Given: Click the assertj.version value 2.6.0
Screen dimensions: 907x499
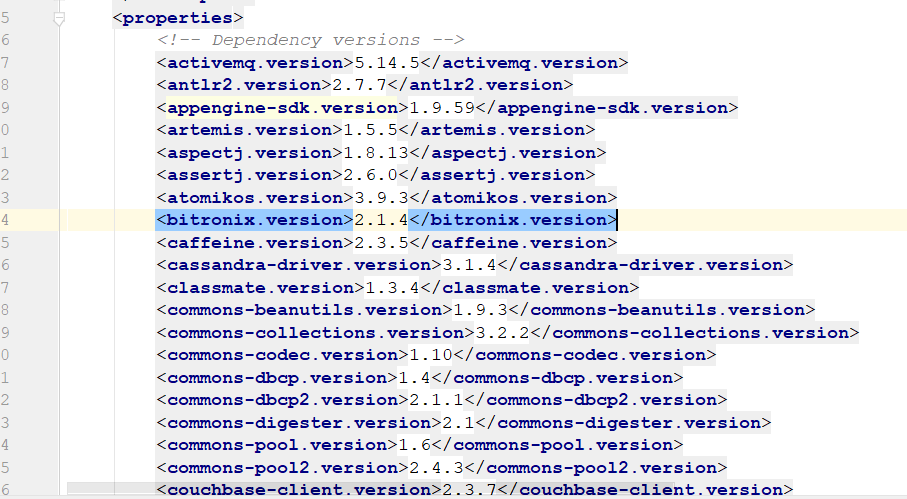Looking at the screenshot, I should point(370,175).
